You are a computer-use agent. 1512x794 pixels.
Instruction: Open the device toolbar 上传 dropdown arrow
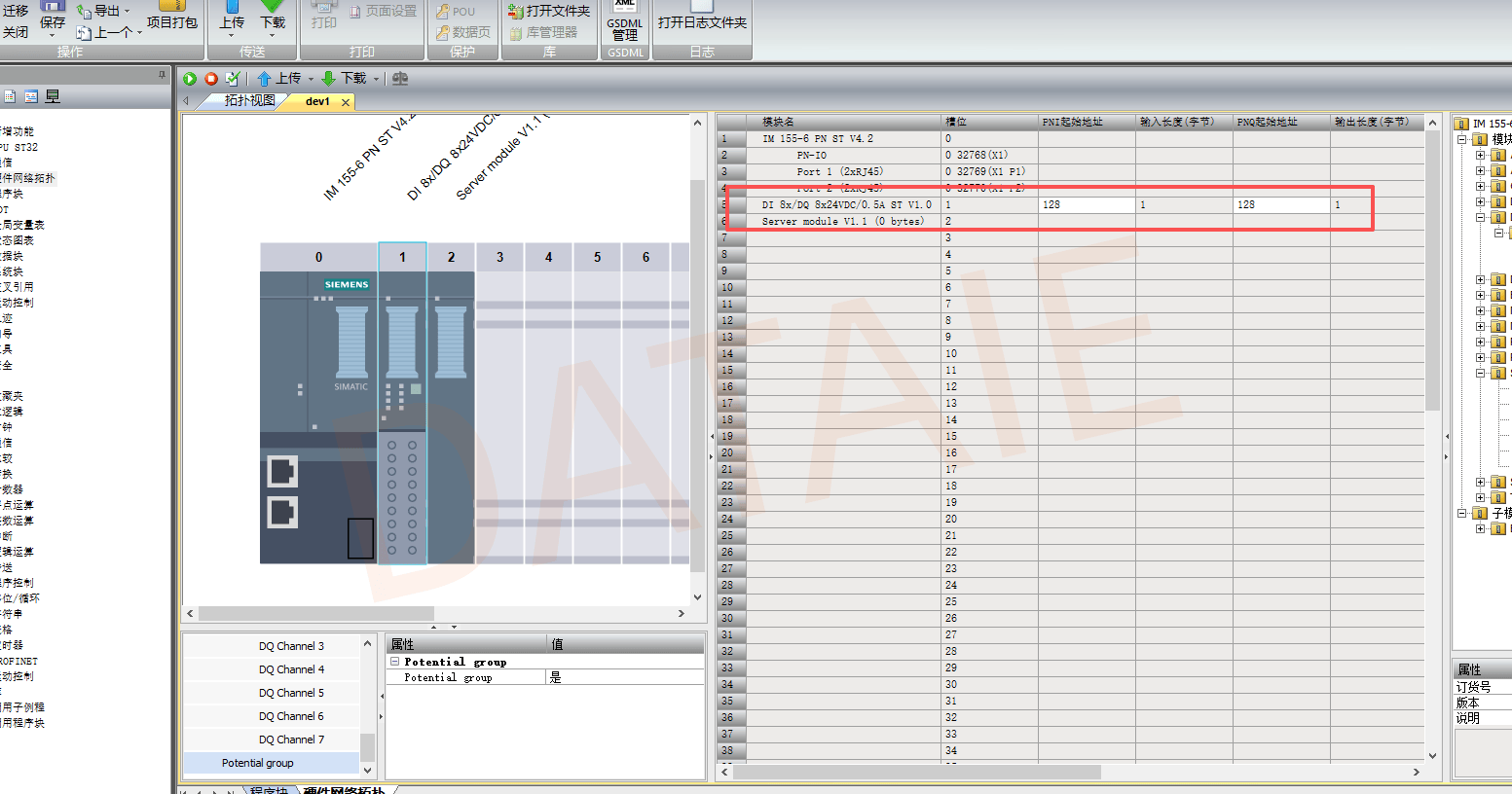coord(311,79)
